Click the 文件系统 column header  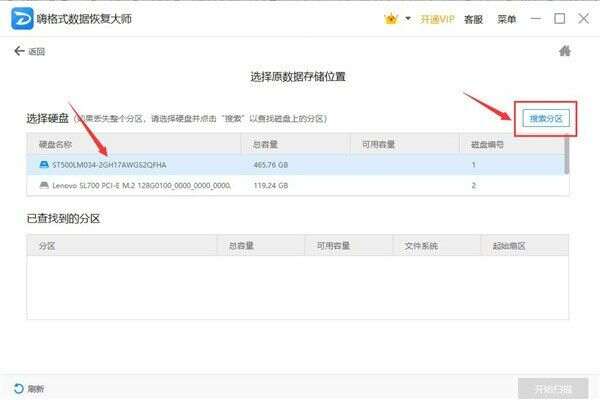[420, 244]
